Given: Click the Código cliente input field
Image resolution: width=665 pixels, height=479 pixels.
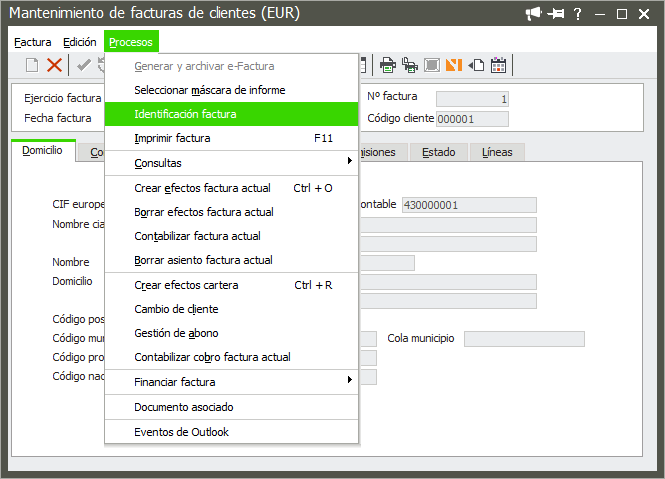Looking at the screenshot, I should click(x=472, y=119).
